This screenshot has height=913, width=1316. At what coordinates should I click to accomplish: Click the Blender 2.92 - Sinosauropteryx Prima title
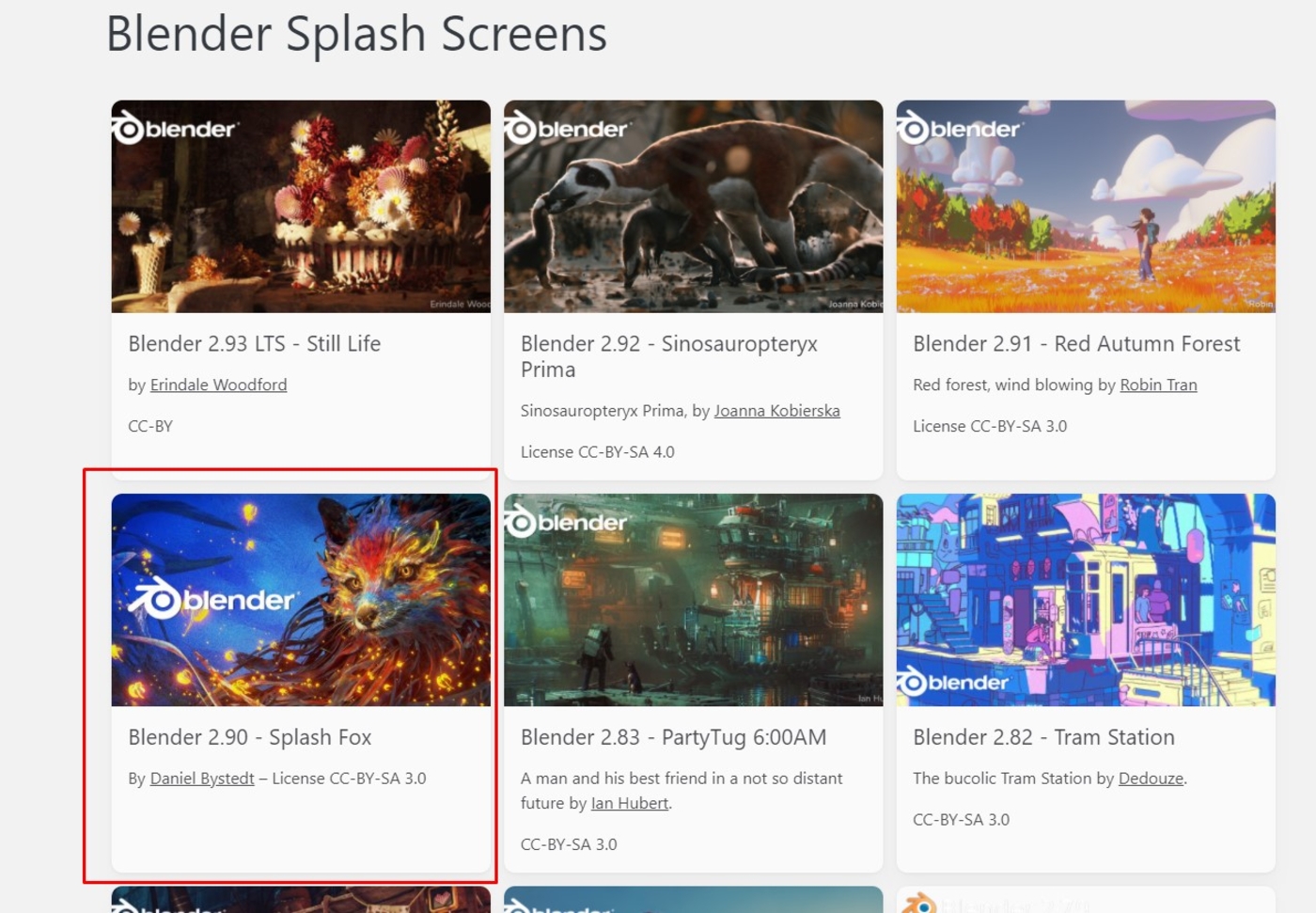coord(669,356)
